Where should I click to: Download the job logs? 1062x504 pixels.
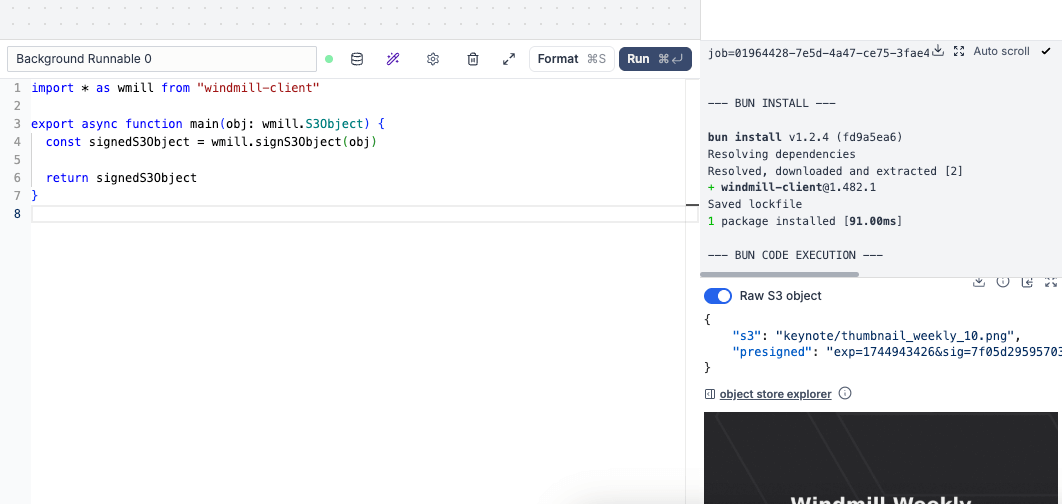click(938, 51)
